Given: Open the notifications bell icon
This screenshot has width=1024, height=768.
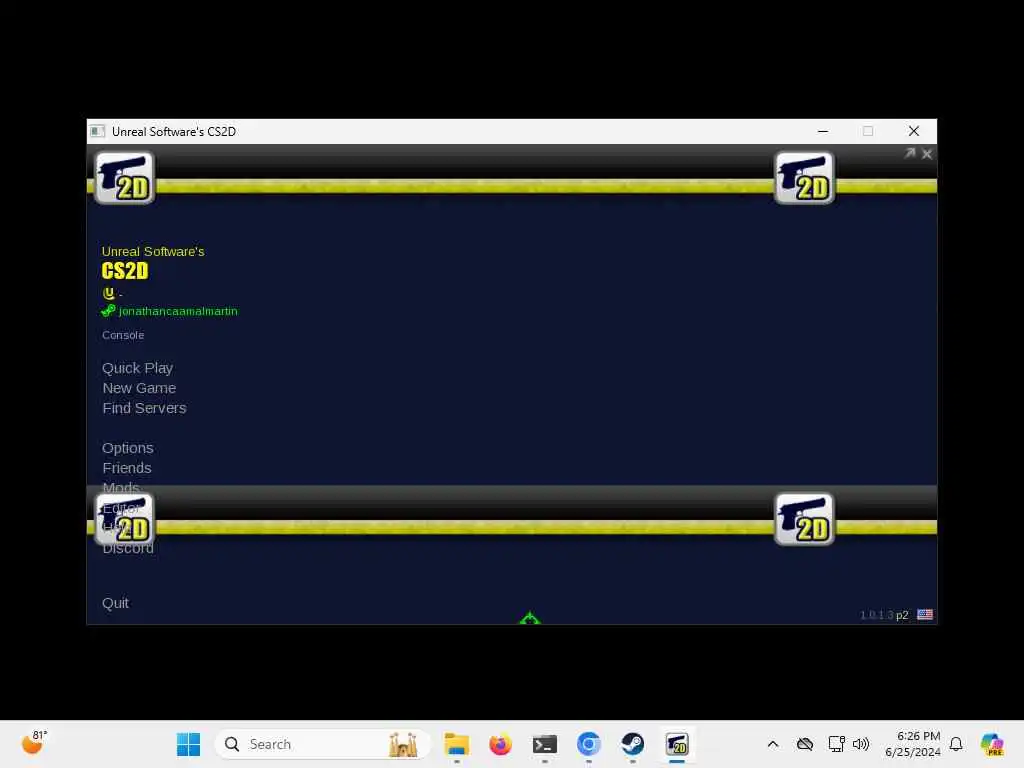Looking at the screenshot, I should point(956,744).
